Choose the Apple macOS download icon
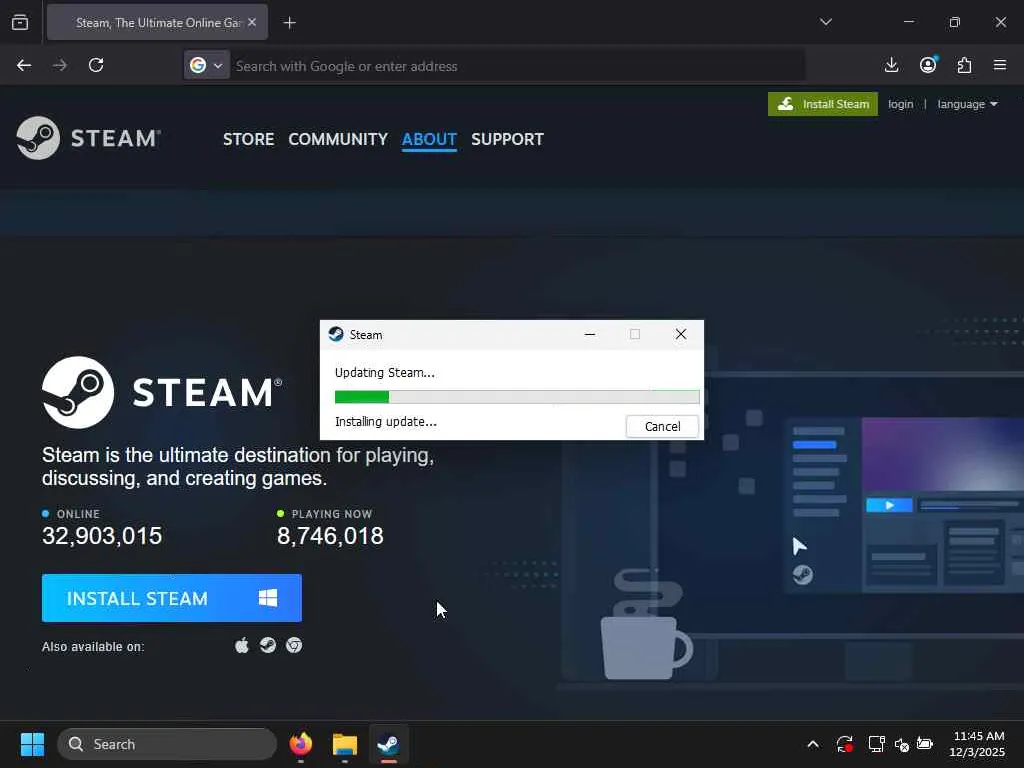 (242, 645)
